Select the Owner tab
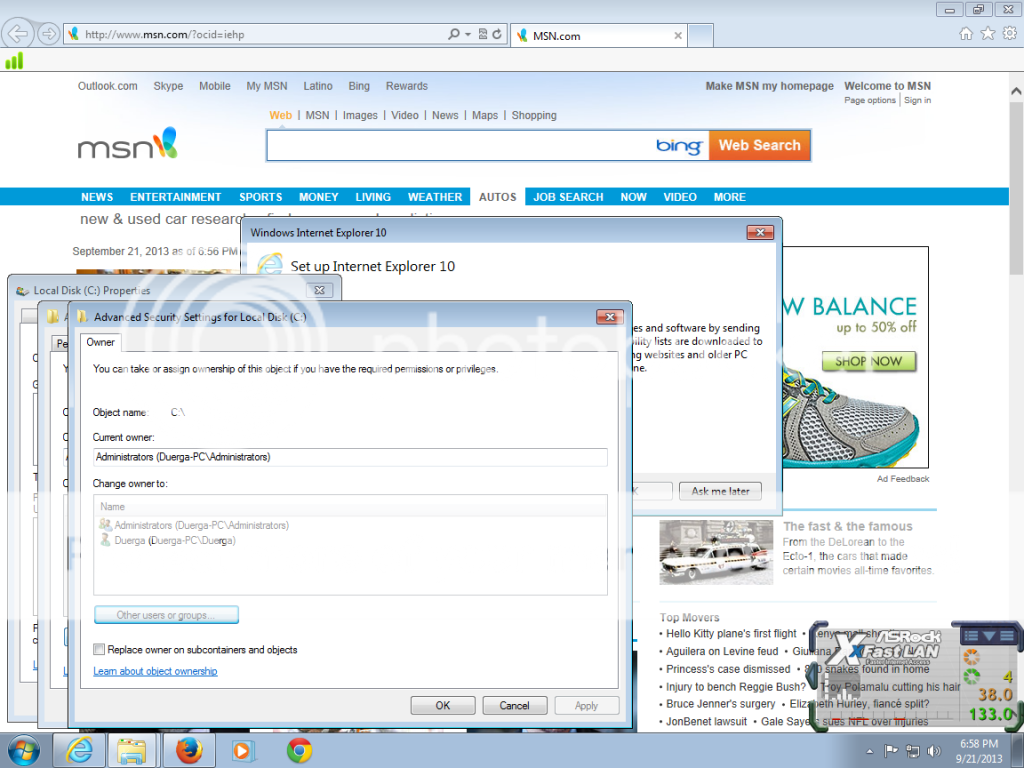The image size is (1024, 768). pyautogui.click(x=101, y=342)
